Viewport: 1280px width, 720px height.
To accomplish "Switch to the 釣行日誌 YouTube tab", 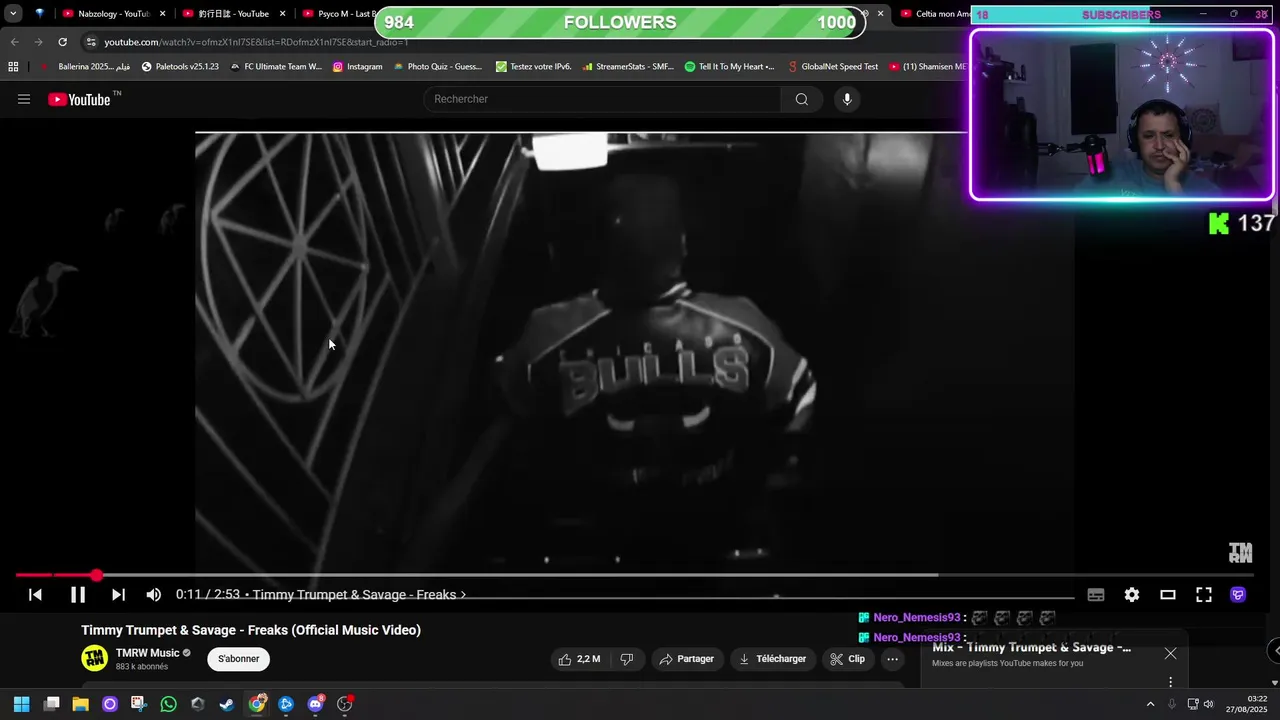I will click(x=226, y=14).
